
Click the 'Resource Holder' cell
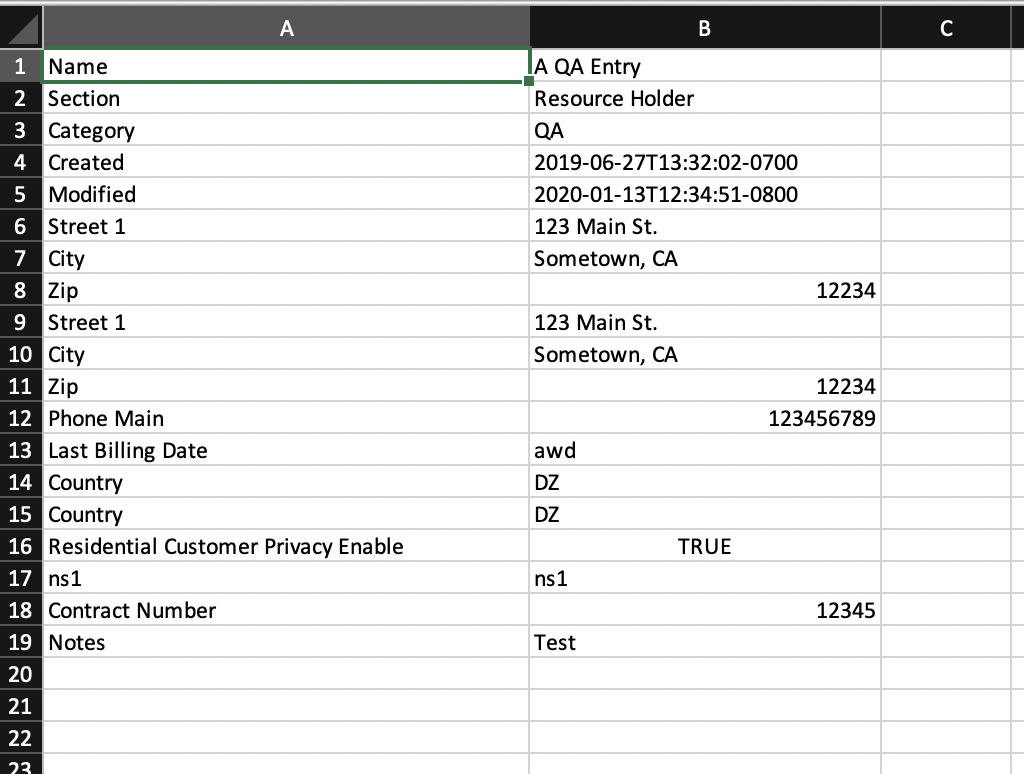pyautogui.click(x=704, y=99)
